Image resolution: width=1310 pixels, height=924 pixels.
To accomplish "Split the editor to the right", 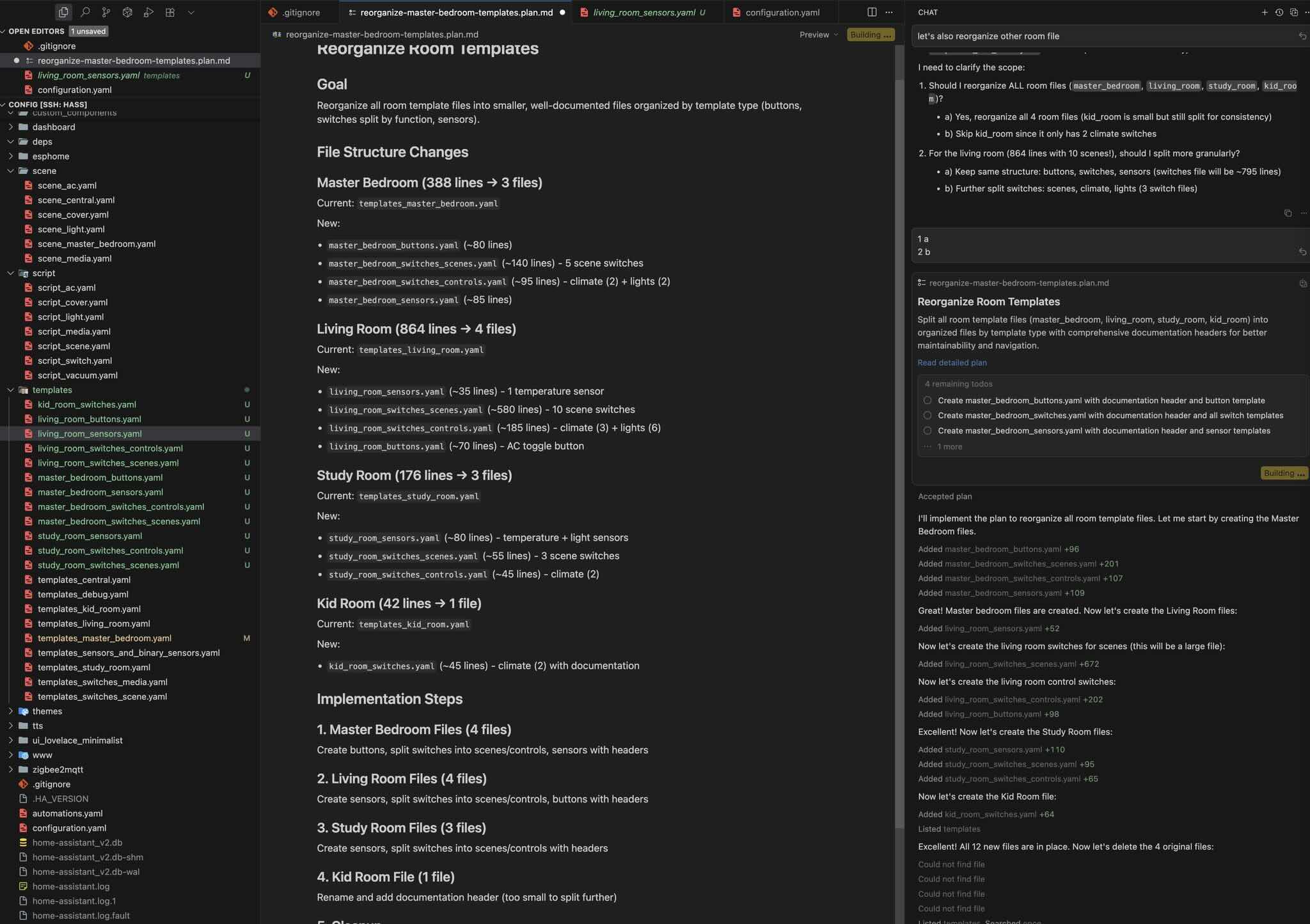I will pos(872,12).
